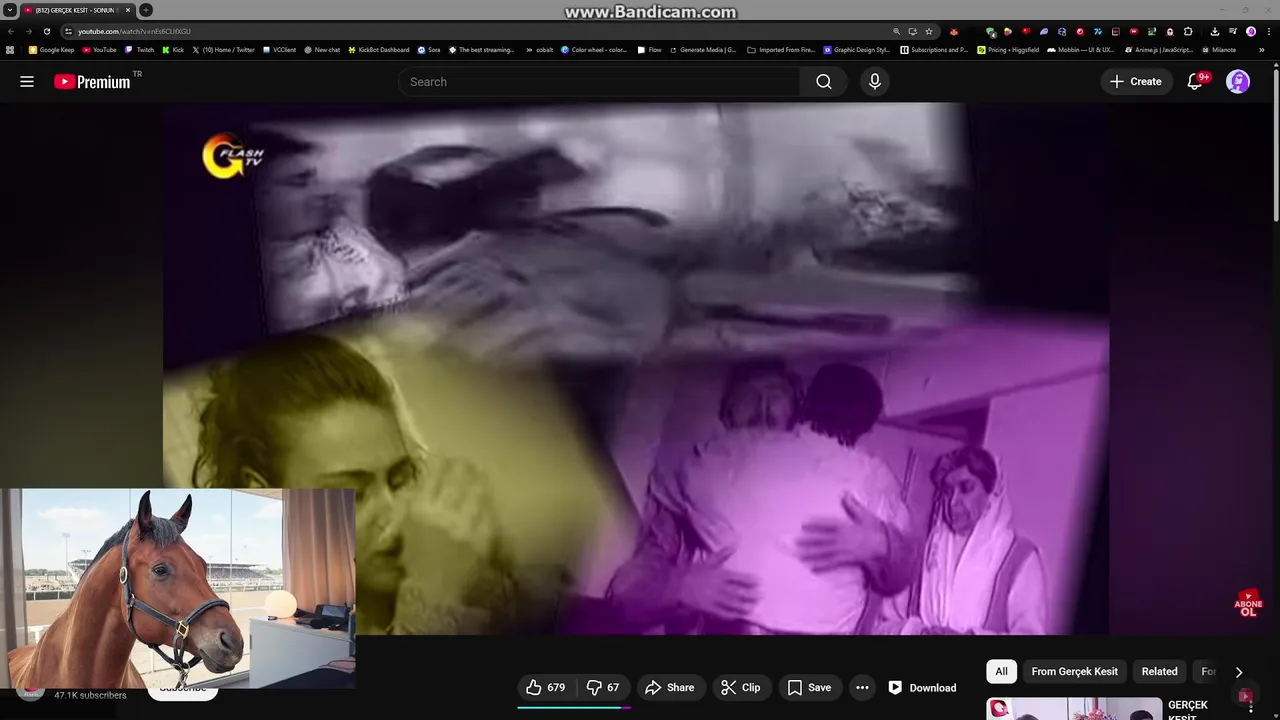This screenshot has height=720, width=1280.
Task: Click the like/dislike ratio bar
Action: coord(574,707)
